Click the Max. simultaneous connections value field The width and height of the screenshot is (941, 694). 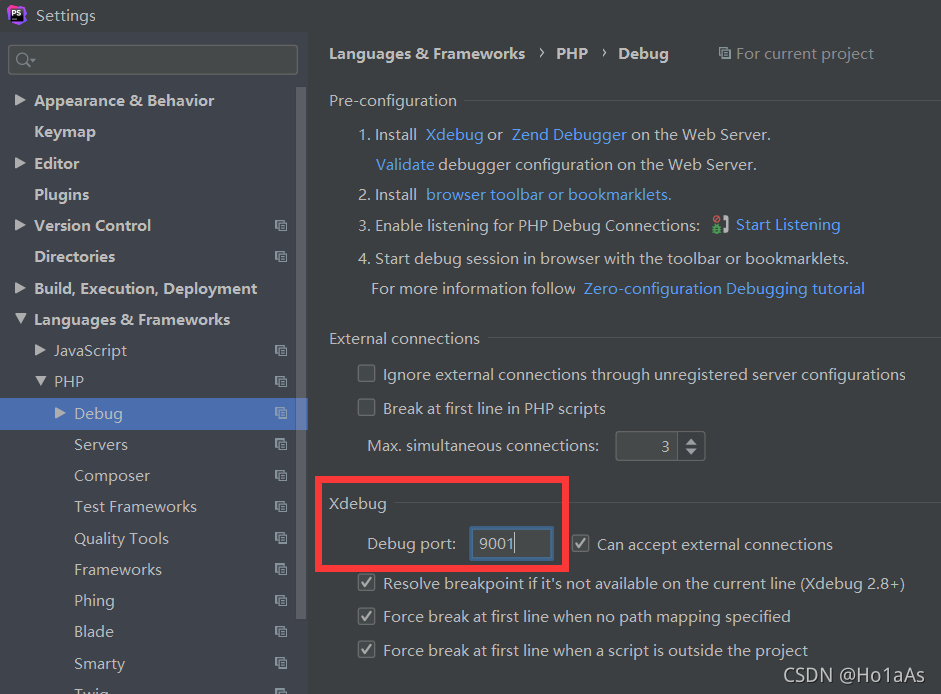coord(647,446)
